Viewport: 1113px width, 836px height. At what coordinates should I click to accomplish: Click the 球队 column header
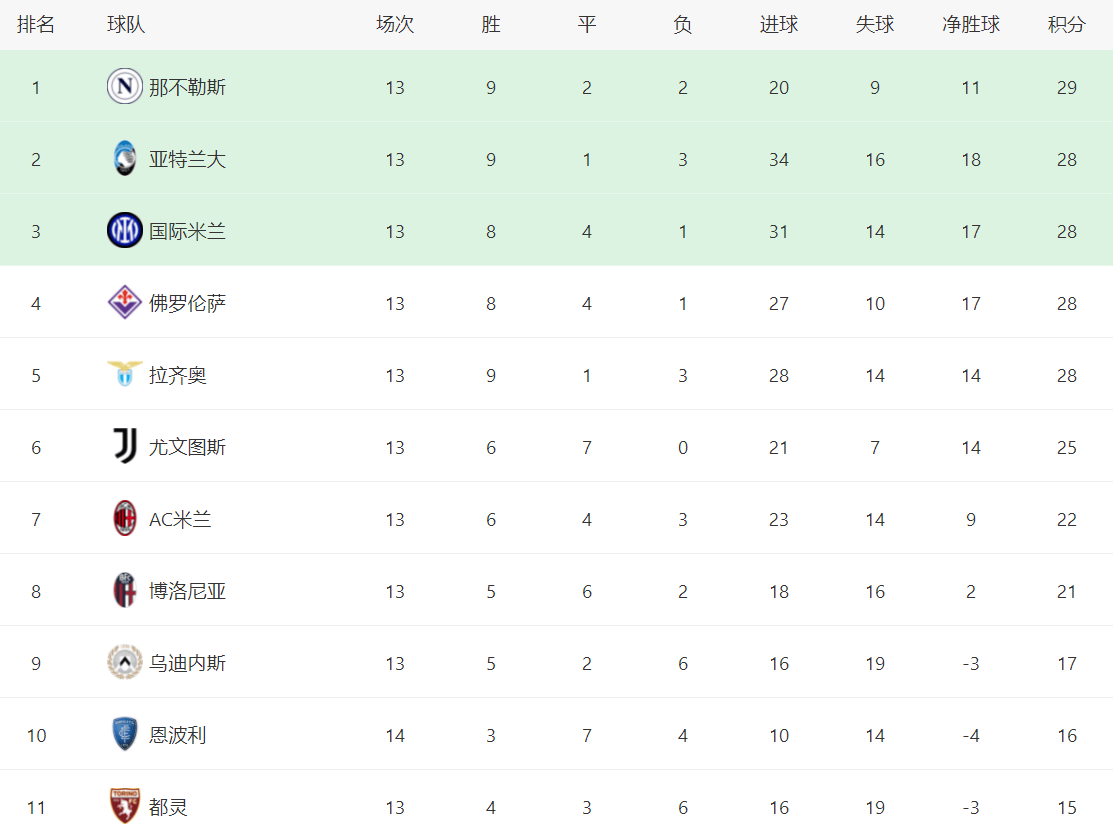tap(126, 25)
